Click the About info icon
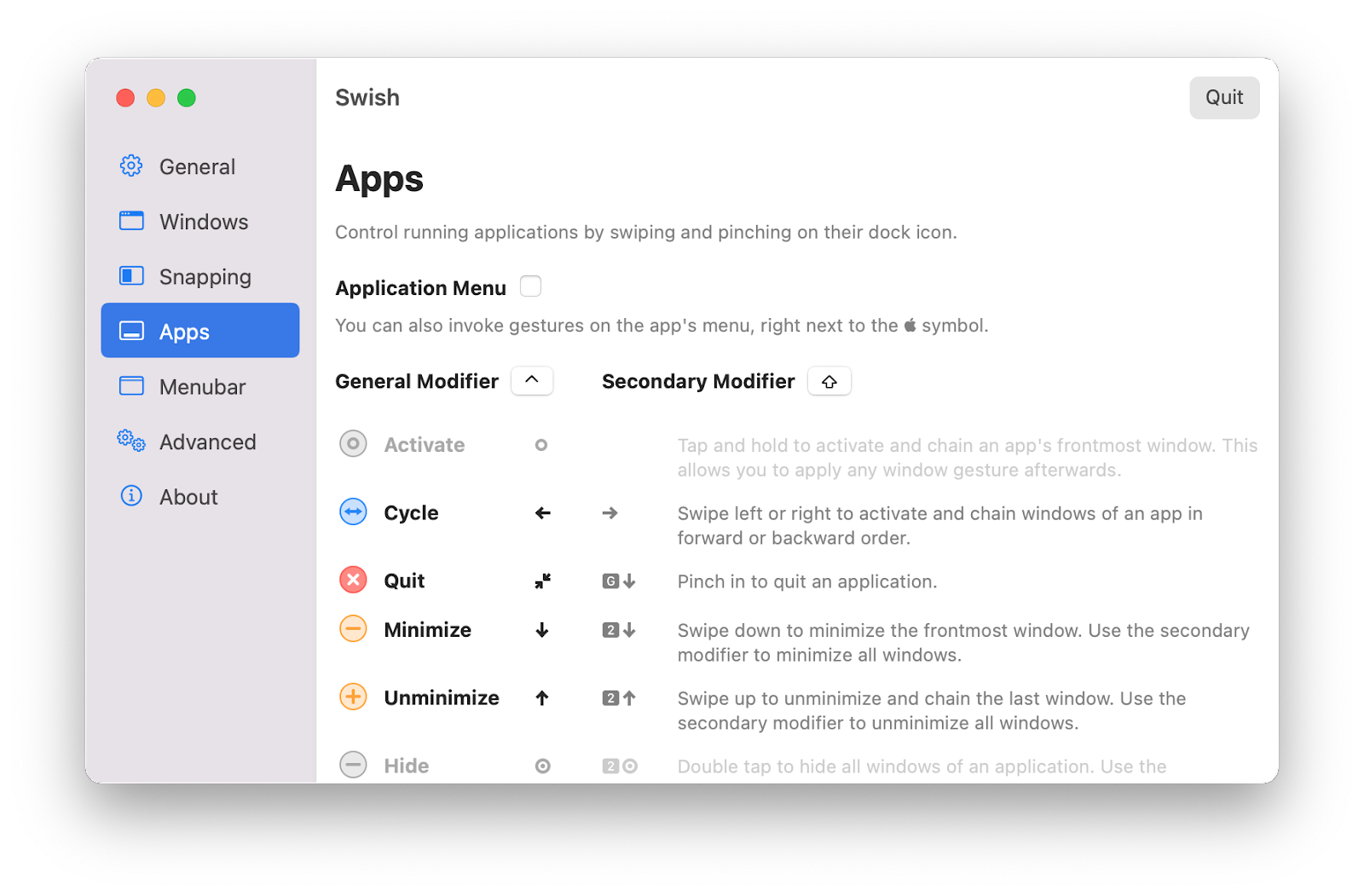This screenshot has height=896, width=1364. [131, 495]
